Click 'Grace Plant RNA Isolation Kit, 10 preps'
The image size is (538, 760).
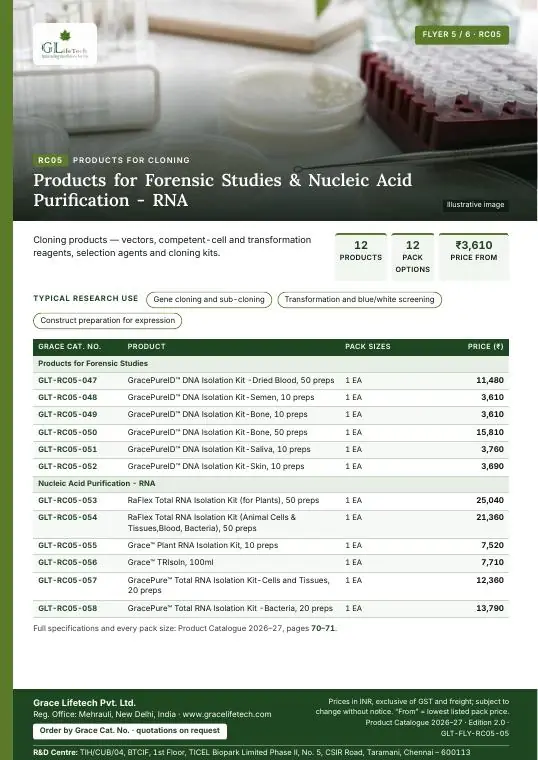[203, 545]
